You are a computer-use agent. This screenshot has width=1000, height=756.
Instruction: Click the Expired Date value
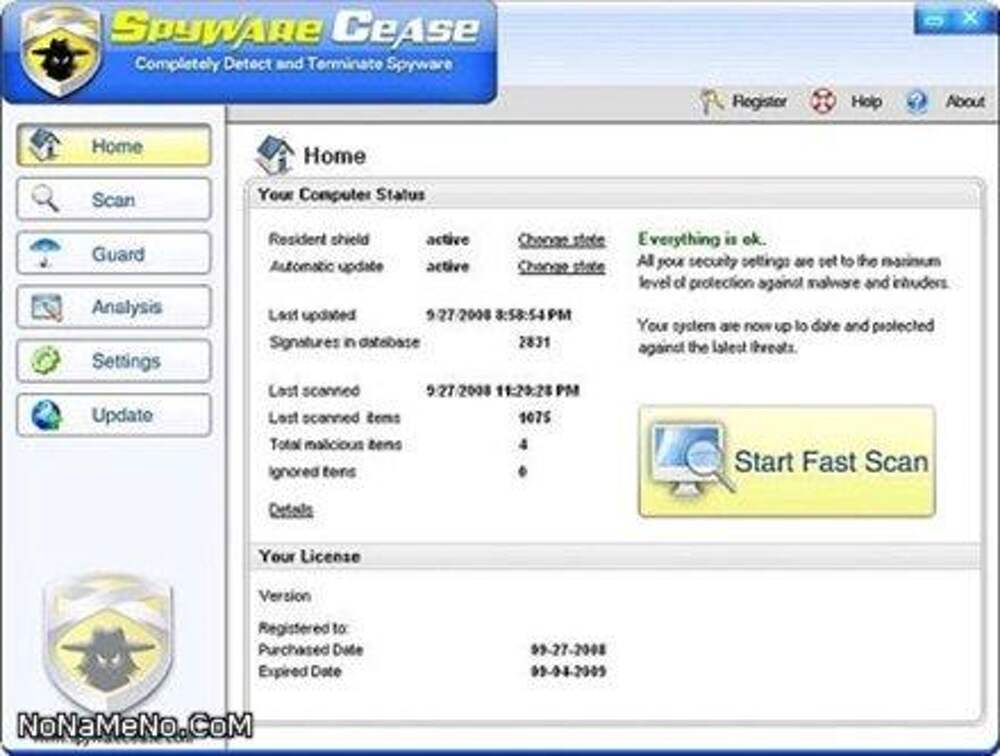pos(568,672)
